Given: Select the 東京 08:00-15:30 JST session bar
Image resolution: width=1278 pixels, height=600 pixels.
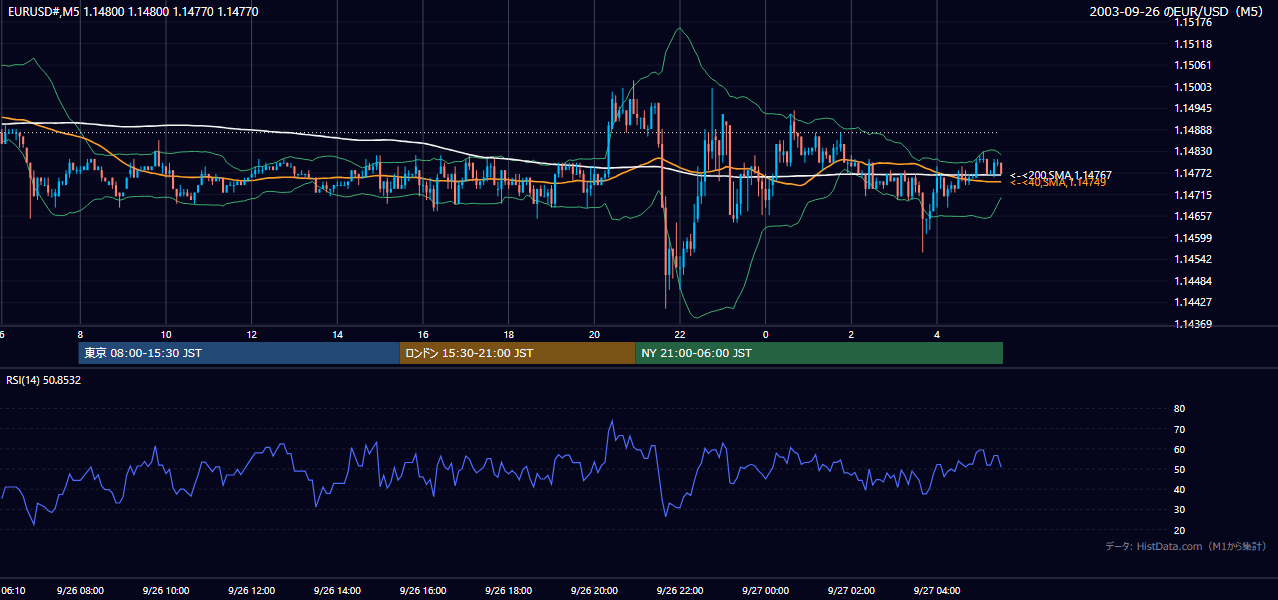Looking at the screenshot, I should coord(239,353).
